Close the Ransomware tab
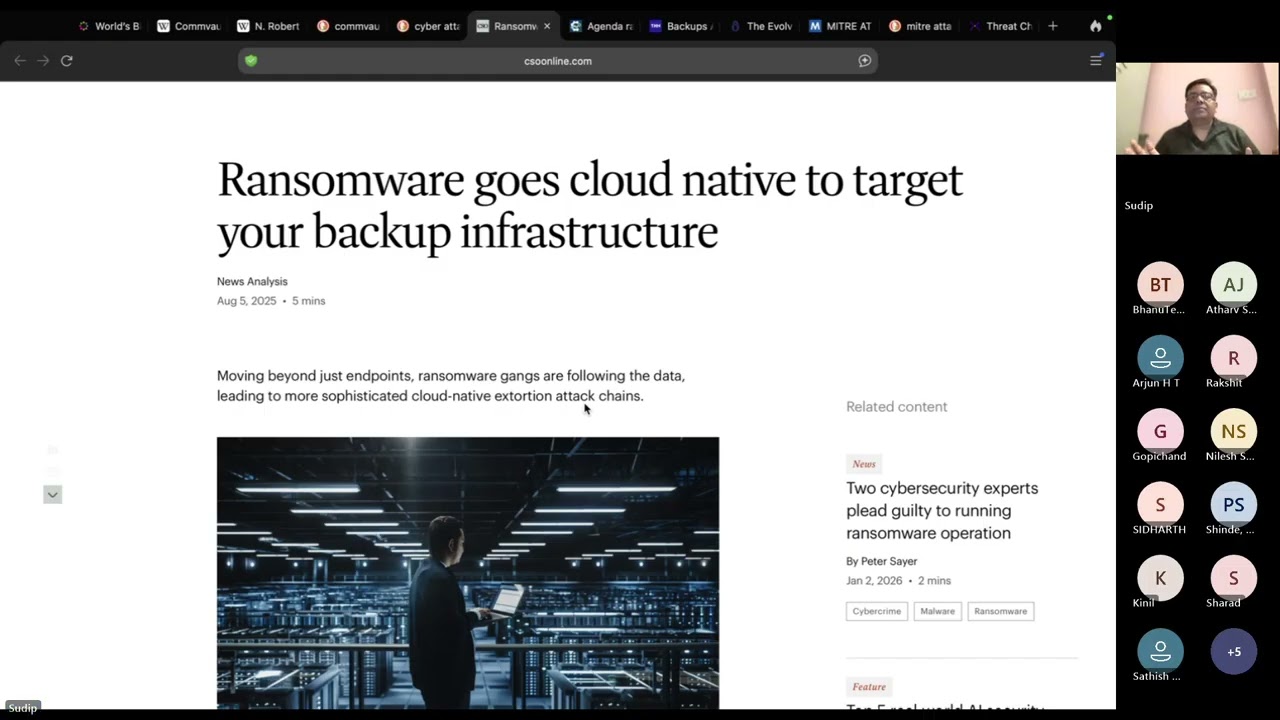Viewport: 1280px width, 720px height. pos(547,26)
